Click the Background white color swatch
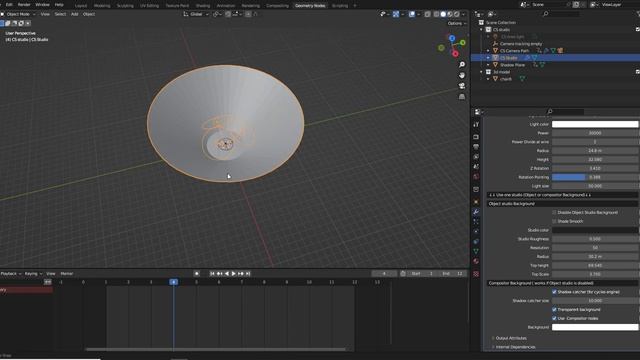This screenshot has width=640, height=360. pos(595,327)
